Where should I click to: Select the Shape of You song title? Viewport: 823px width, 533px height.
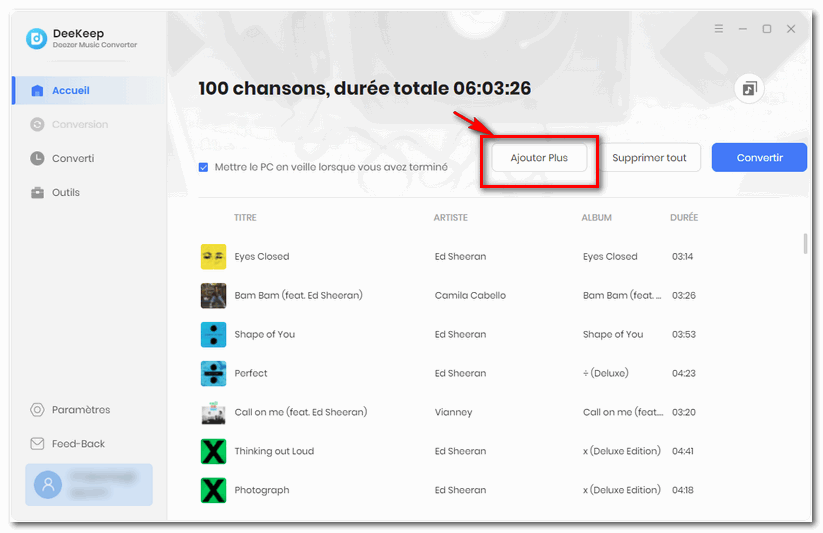(265, 334)
